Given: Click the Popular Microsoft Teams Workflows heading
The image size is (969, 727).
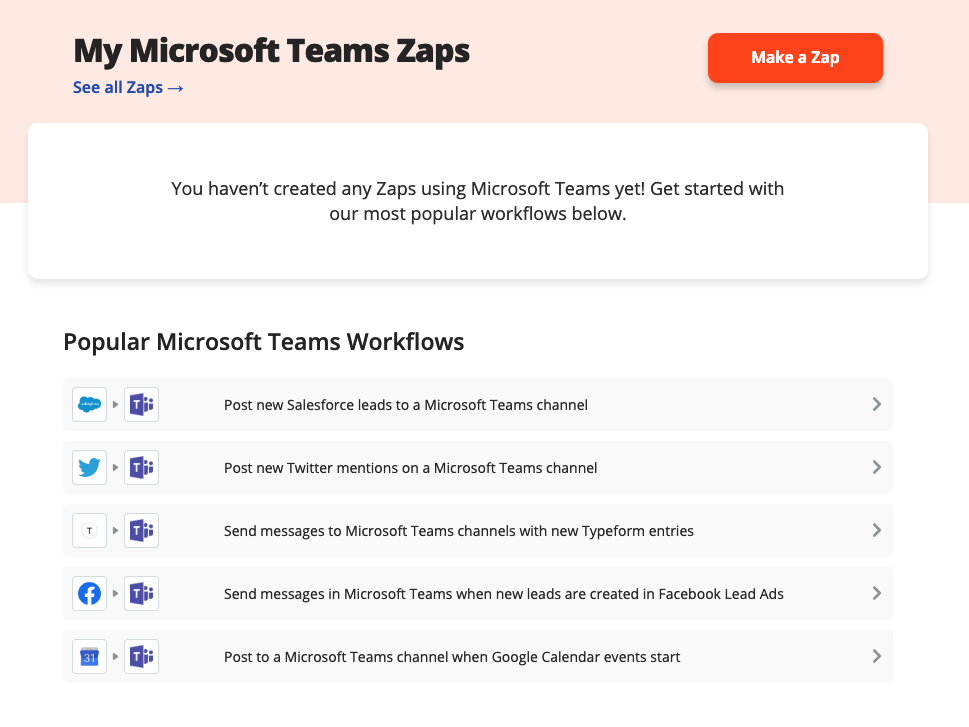Looking at the screenshot, I should point(264,342).
